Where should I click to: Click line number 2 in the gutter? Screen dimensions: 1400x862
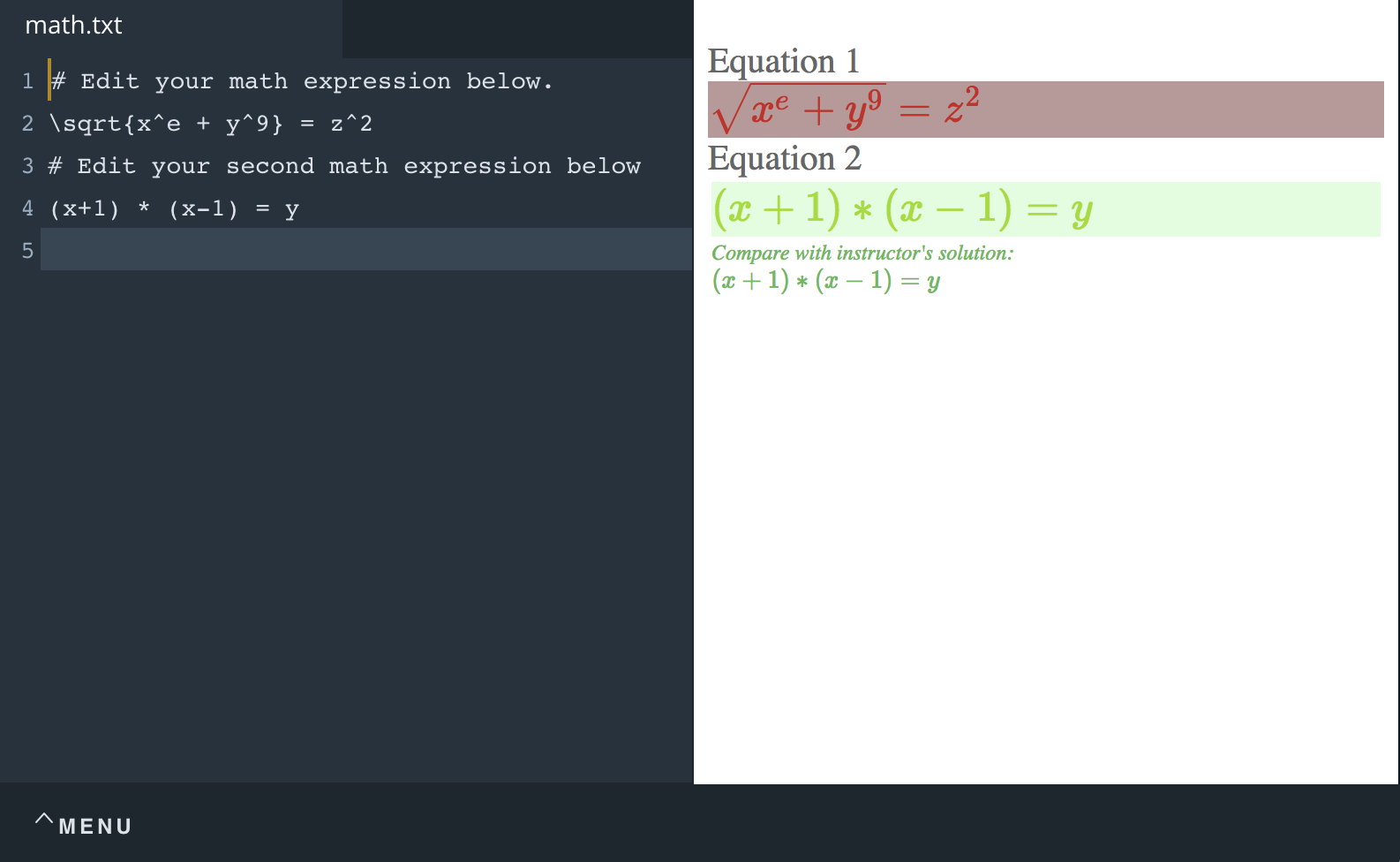pyautogui.click(x=27, y=124)
